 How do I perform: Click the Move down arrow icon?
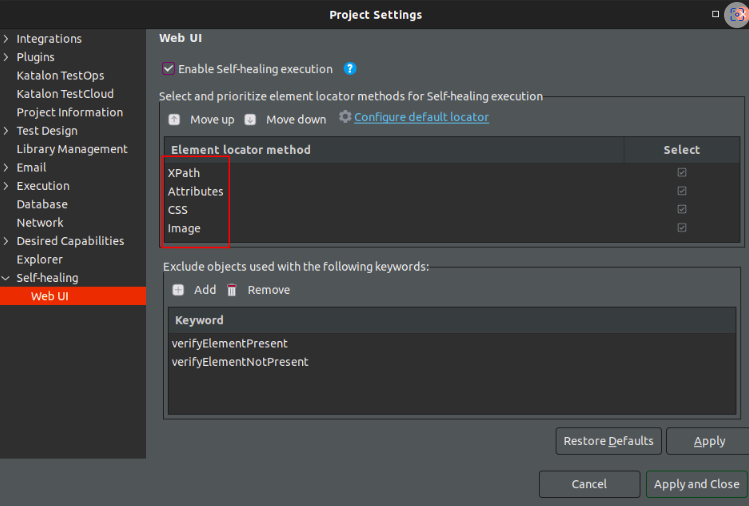point(250,119)
